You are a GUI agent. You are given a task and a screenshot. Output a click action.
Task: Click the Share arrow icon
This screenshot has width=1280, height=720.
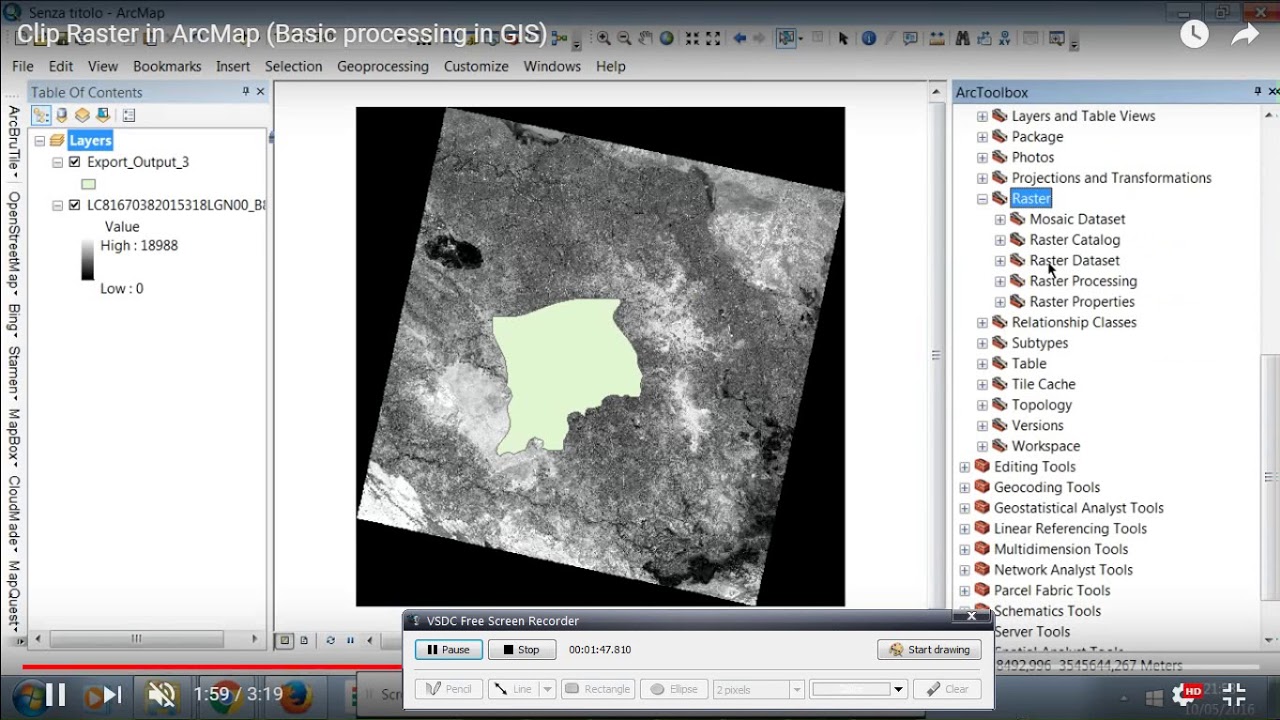tap(1245, 35)
